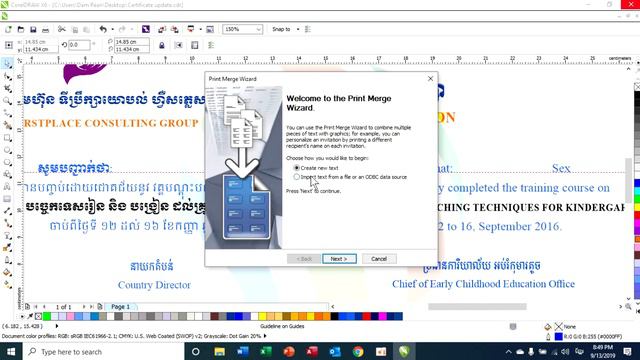Pick the bright green palette swatch

point(47,316)
